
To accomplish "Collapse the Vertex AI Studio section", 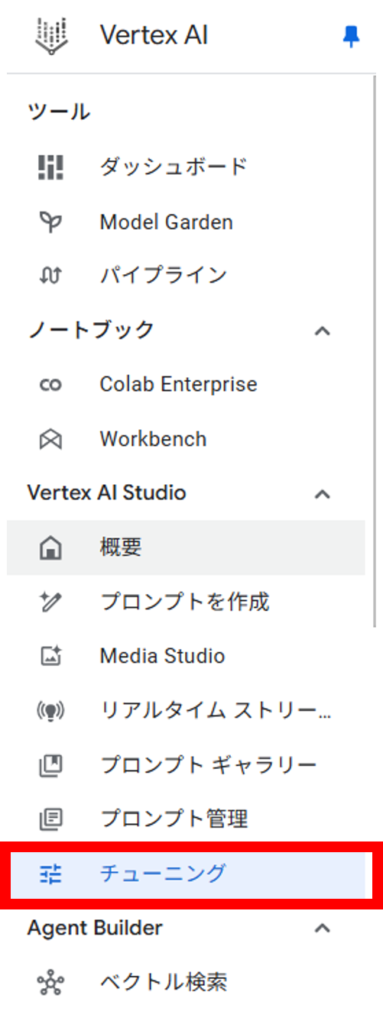I will (322, 494).
